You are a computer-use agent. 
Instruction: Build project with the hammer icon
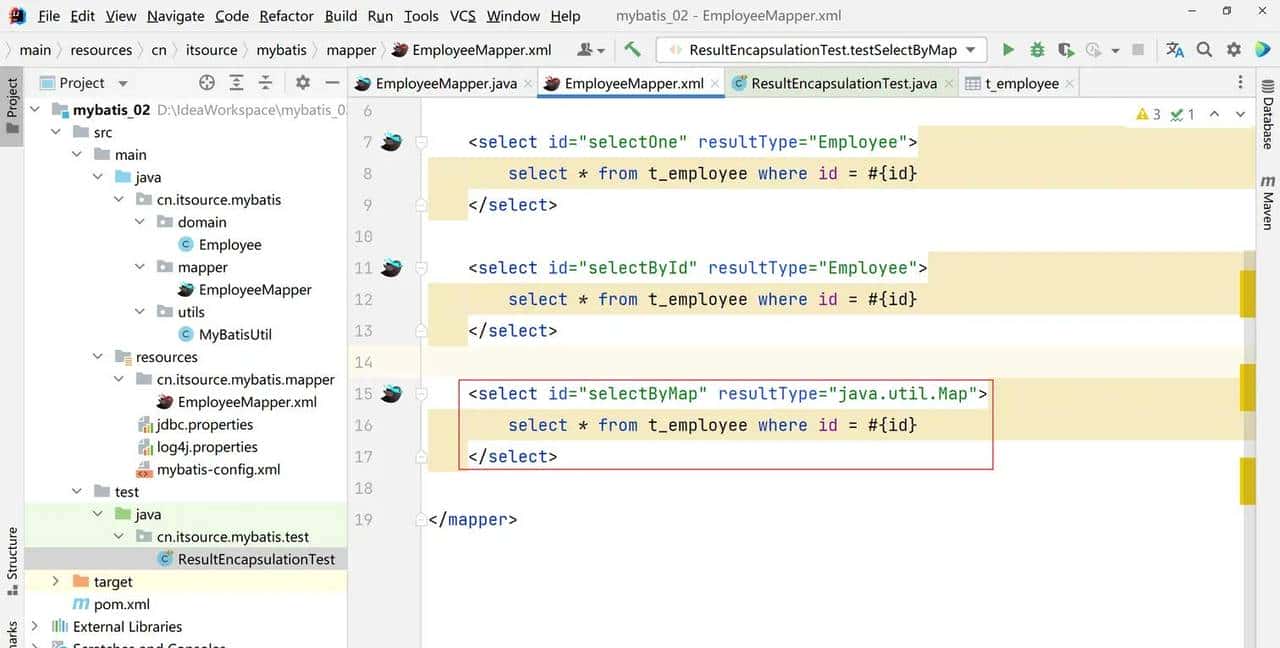(632, 50)
